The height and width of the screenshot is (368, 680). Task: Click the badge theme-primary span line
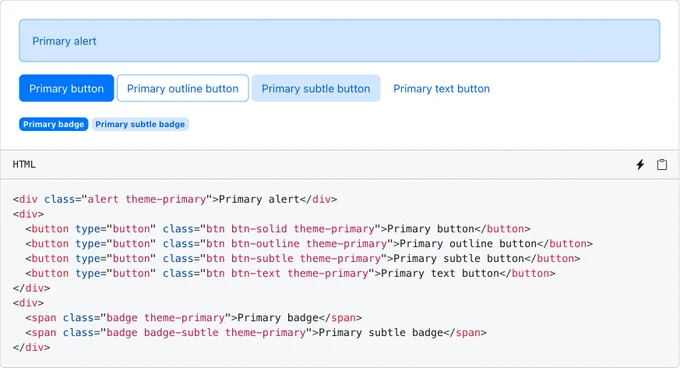pyautogui.click(x=193, y=318)
